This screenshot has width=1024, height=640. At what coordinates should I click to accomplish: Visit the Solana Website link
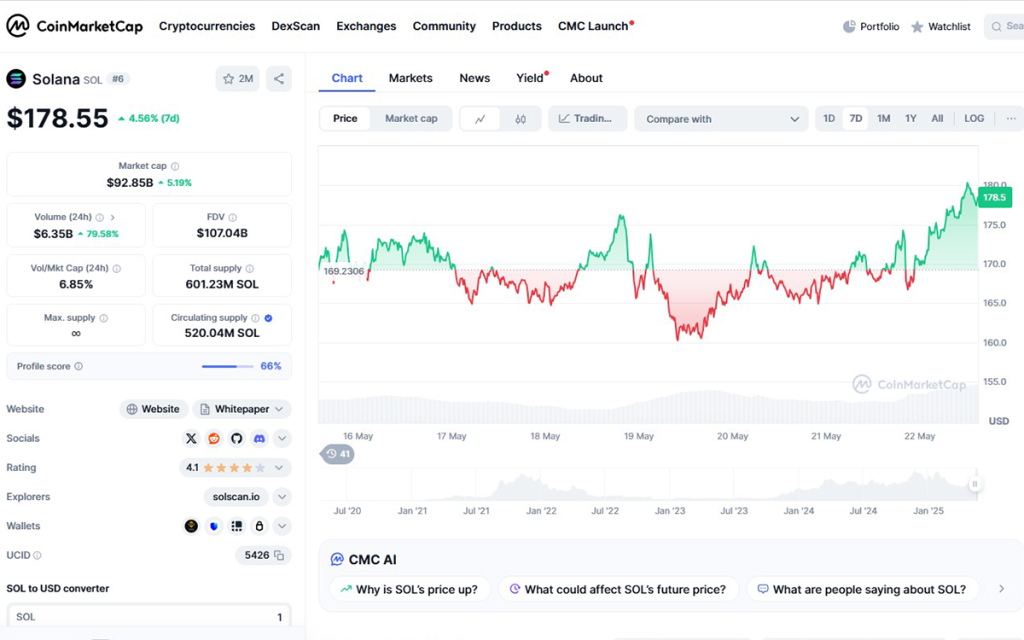[x=153, y=409]
